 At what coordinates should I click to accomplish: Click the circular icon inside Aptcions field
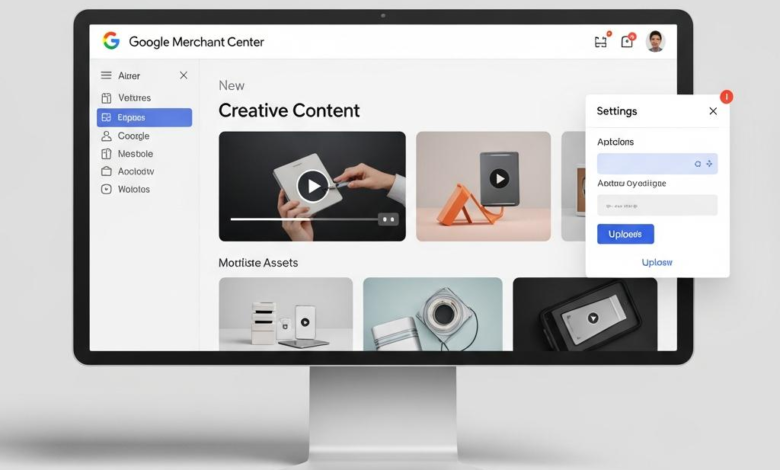[x=697, y=164]
